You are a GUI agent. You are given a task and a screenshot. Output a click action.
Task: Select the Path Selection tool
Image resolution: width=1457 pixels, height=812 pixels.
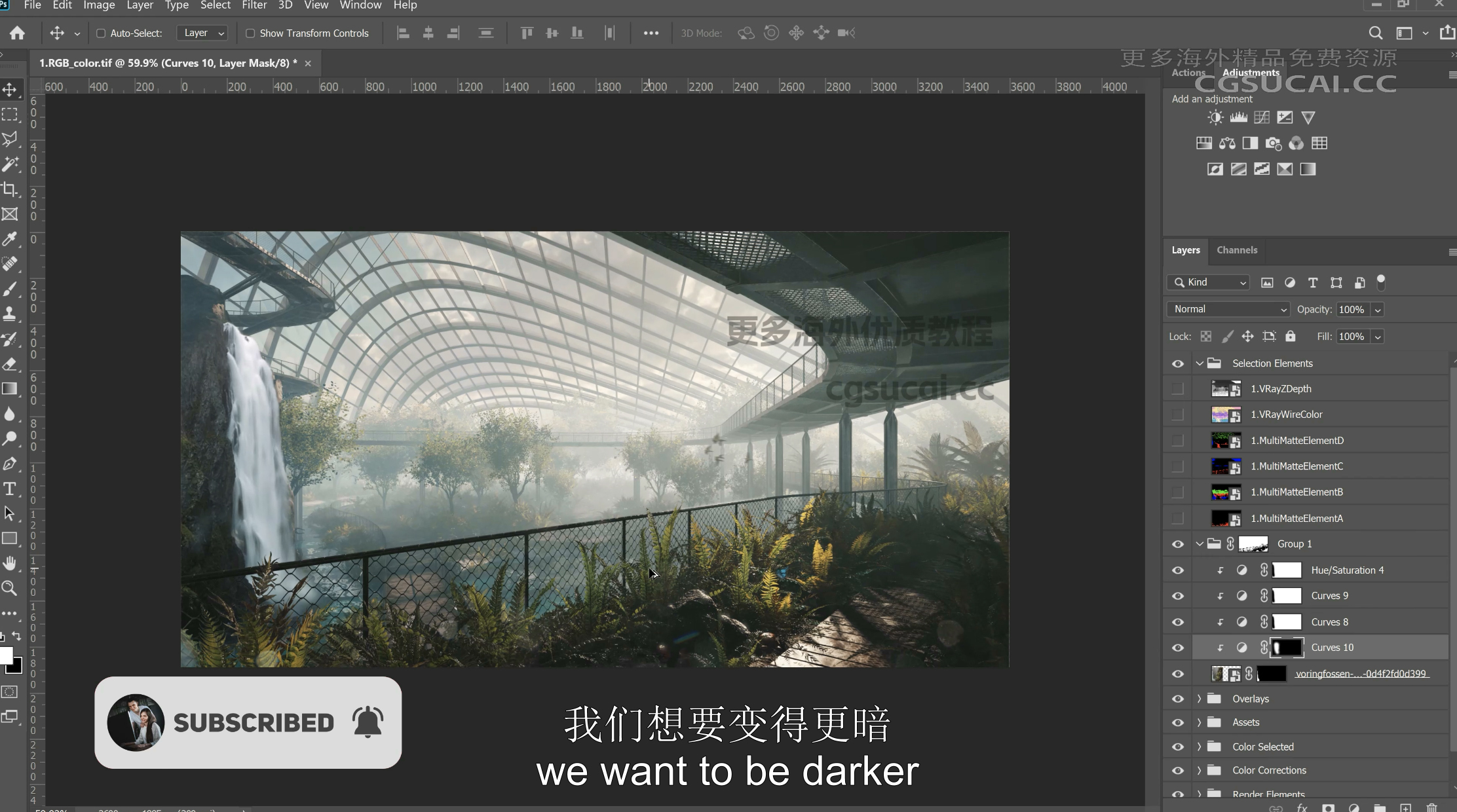tap(10, 513)
